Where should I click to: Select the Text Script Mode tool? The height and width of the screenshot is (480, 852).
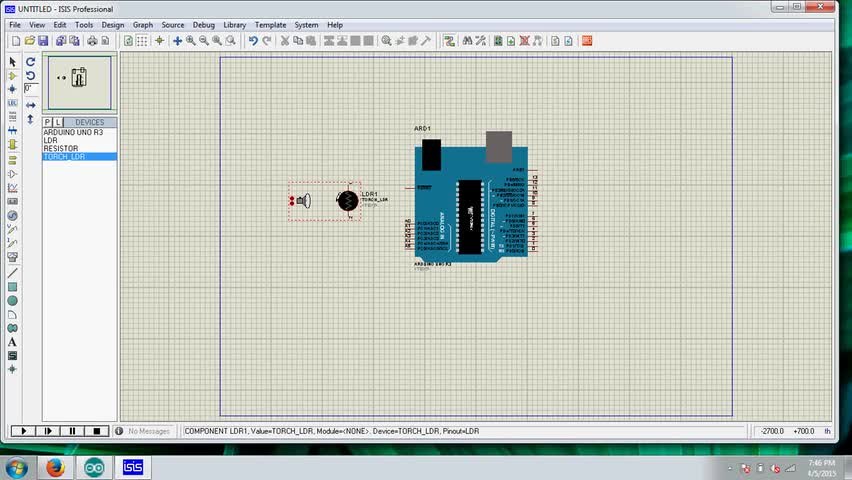pos(12,116)
